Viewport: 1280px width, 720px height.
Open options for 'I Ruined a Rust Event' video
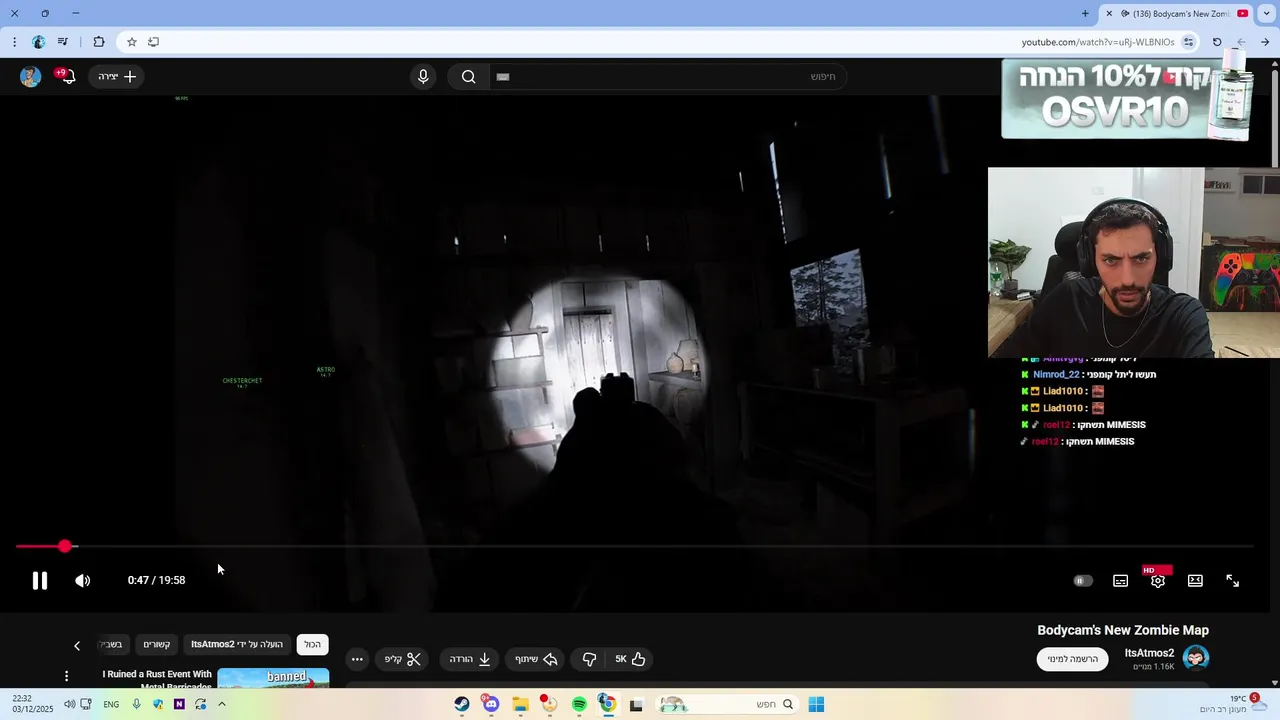(66, 677)
